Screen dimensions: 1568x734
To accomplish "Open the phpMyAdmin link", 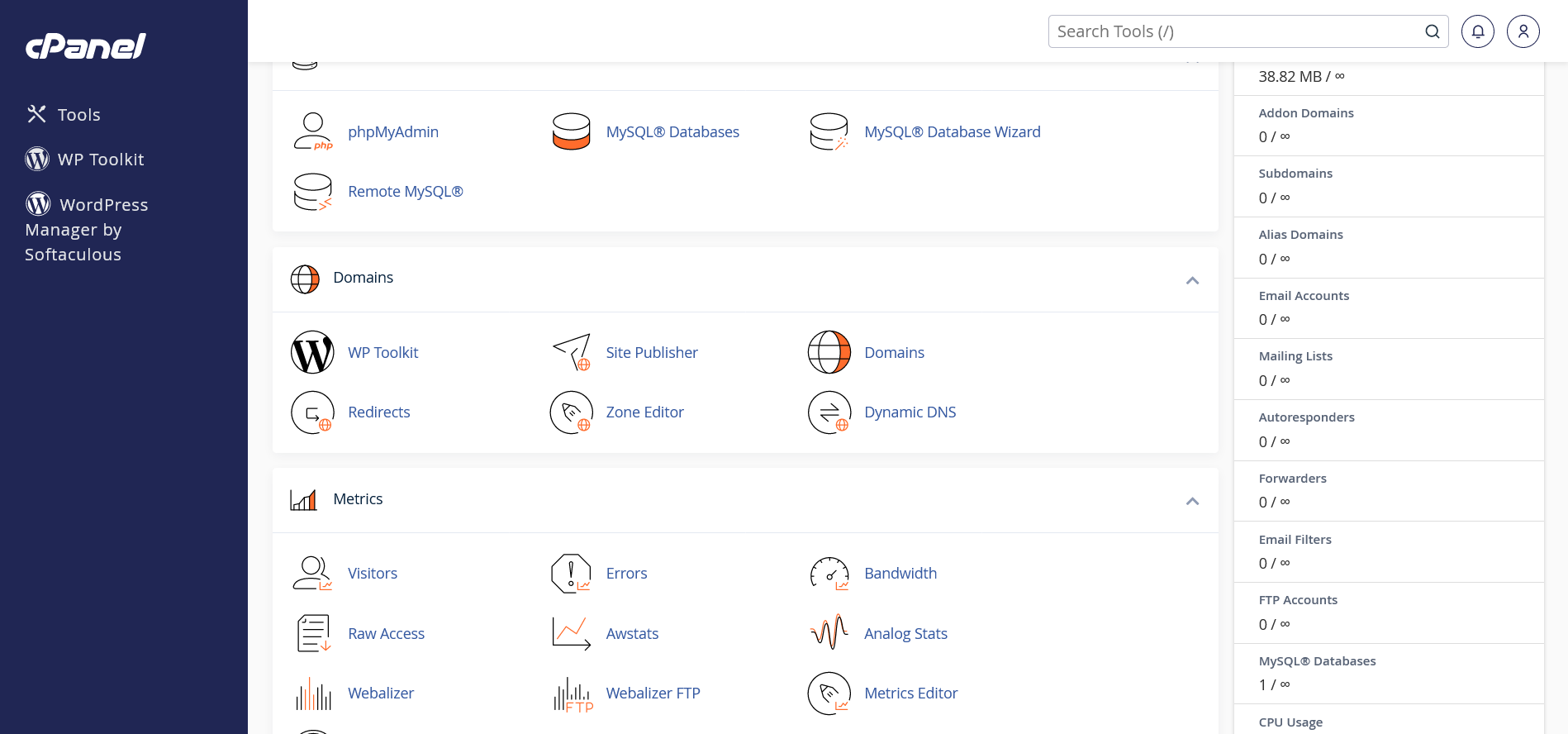I will pyautogui.click(x=393, y=132).
